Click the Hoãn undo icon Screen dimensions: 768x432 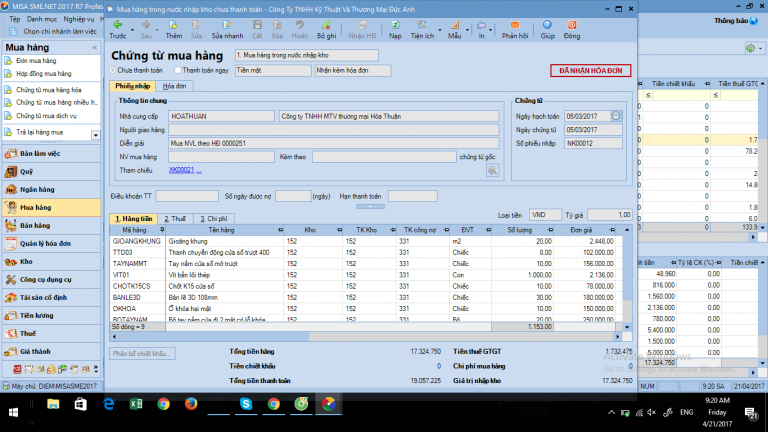(299, 29)
